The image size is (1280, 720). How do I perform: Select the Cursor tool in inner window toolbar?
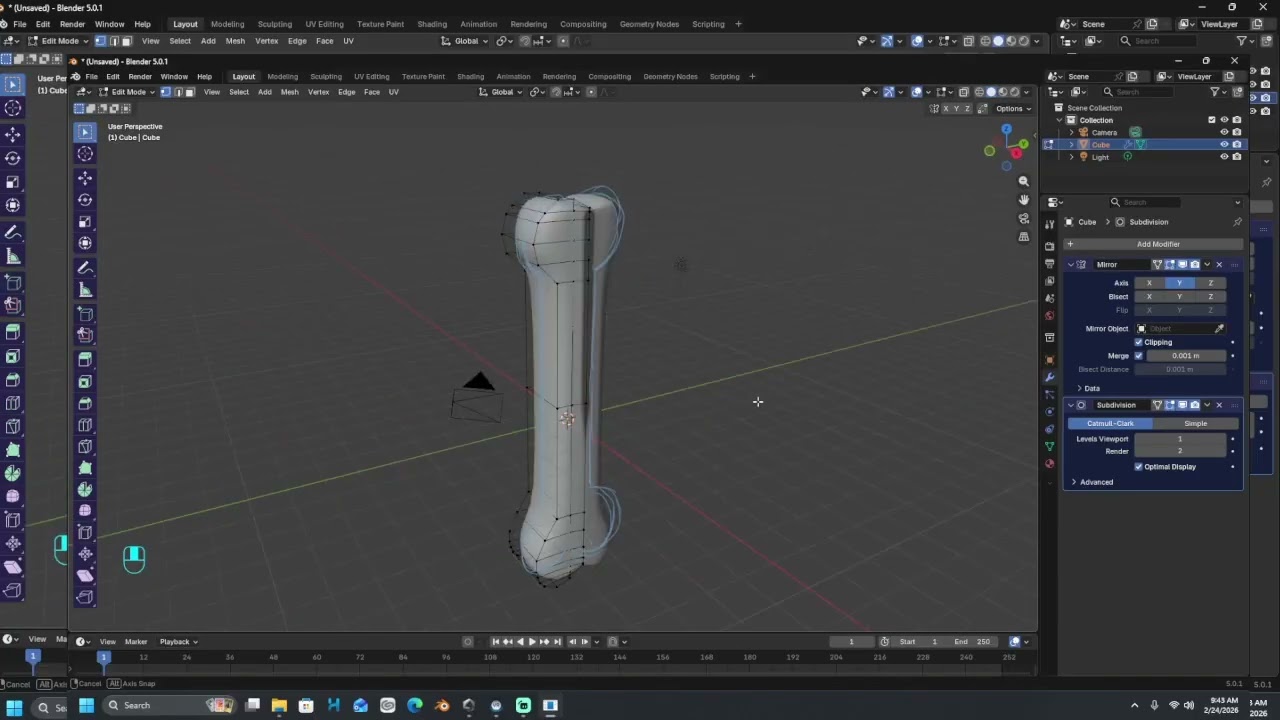(x=85, y=154)
